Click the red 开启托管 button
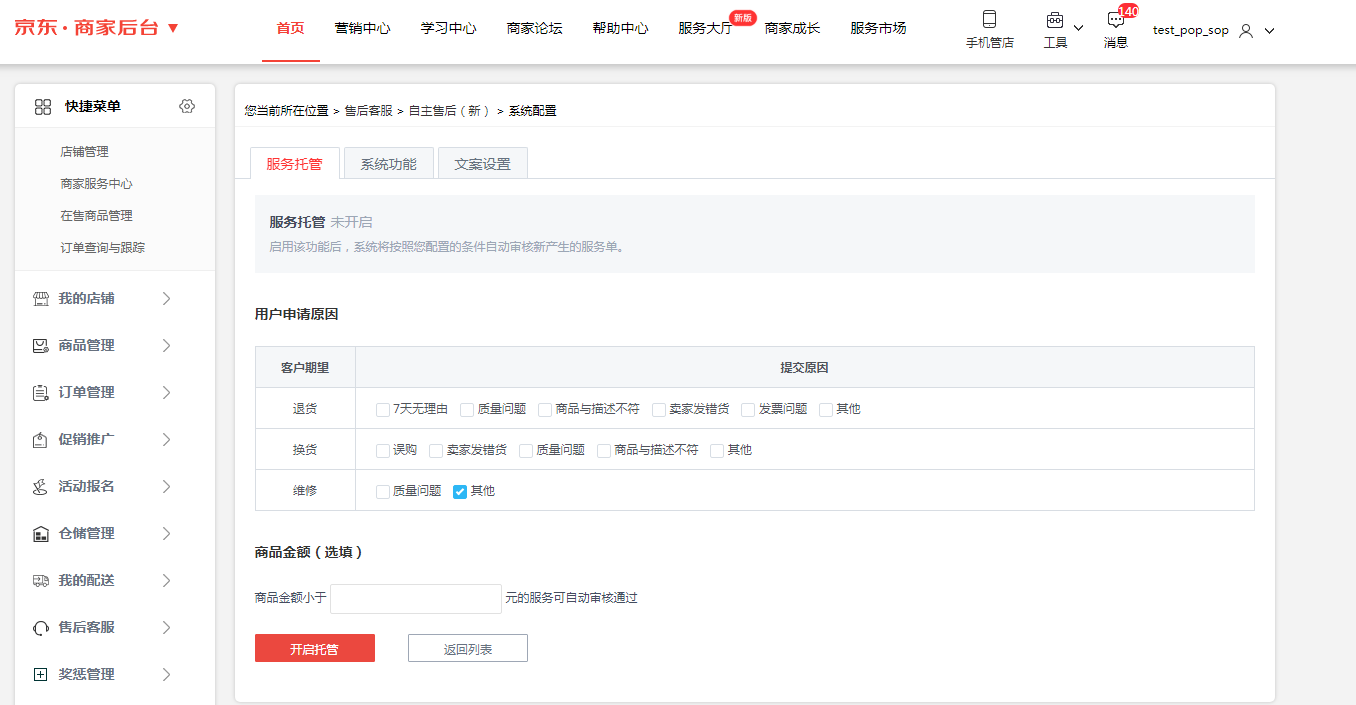Screen dimensions: 1356x705 click(x=315, y=649)
